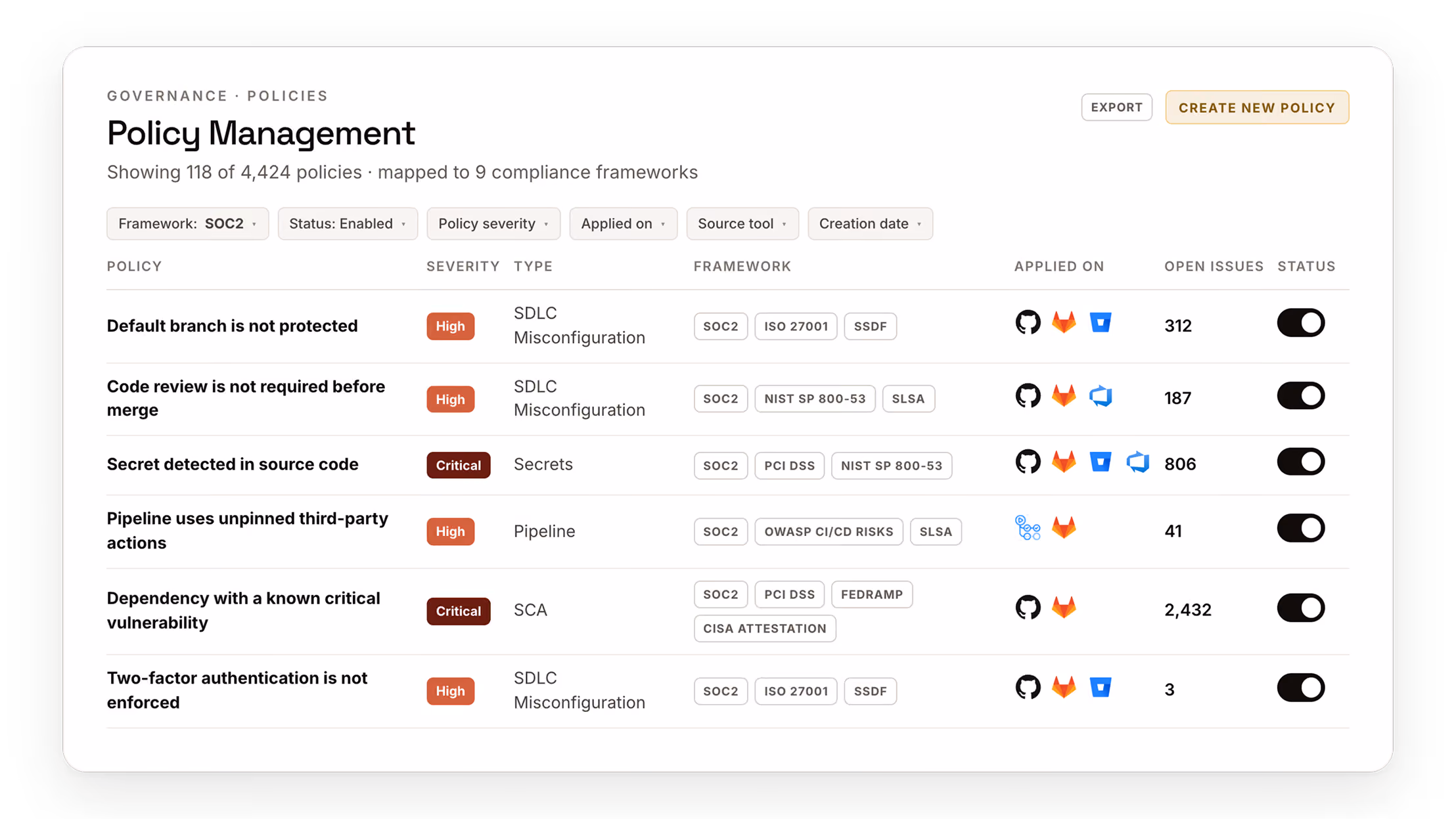Click Critical badge in Dependency vulnerability row

coord(458,611)
